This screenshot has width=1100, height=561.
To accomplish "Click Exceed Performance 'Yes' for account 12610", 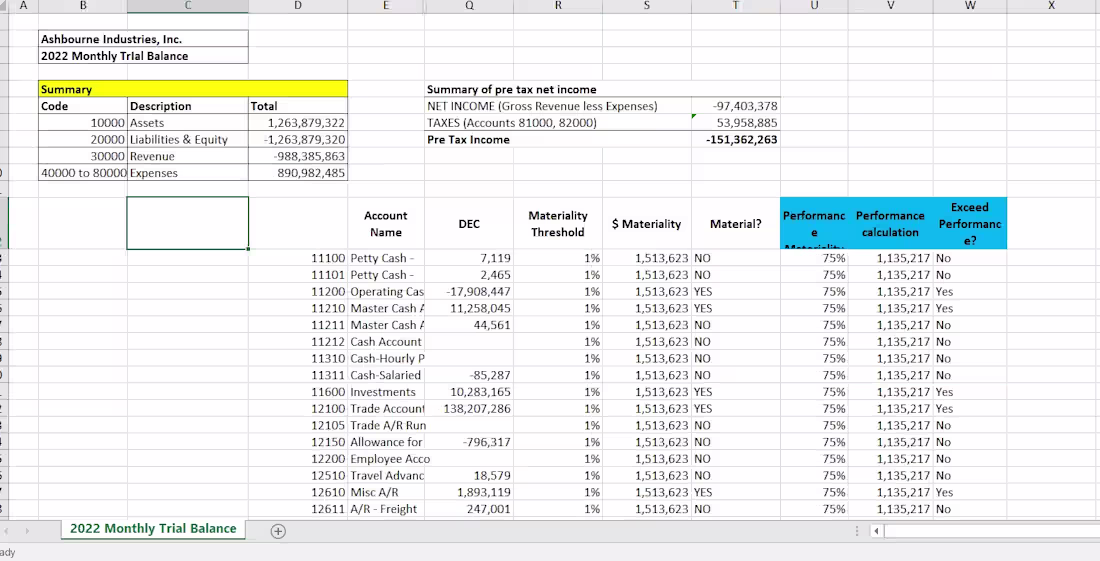I will 970,492.
